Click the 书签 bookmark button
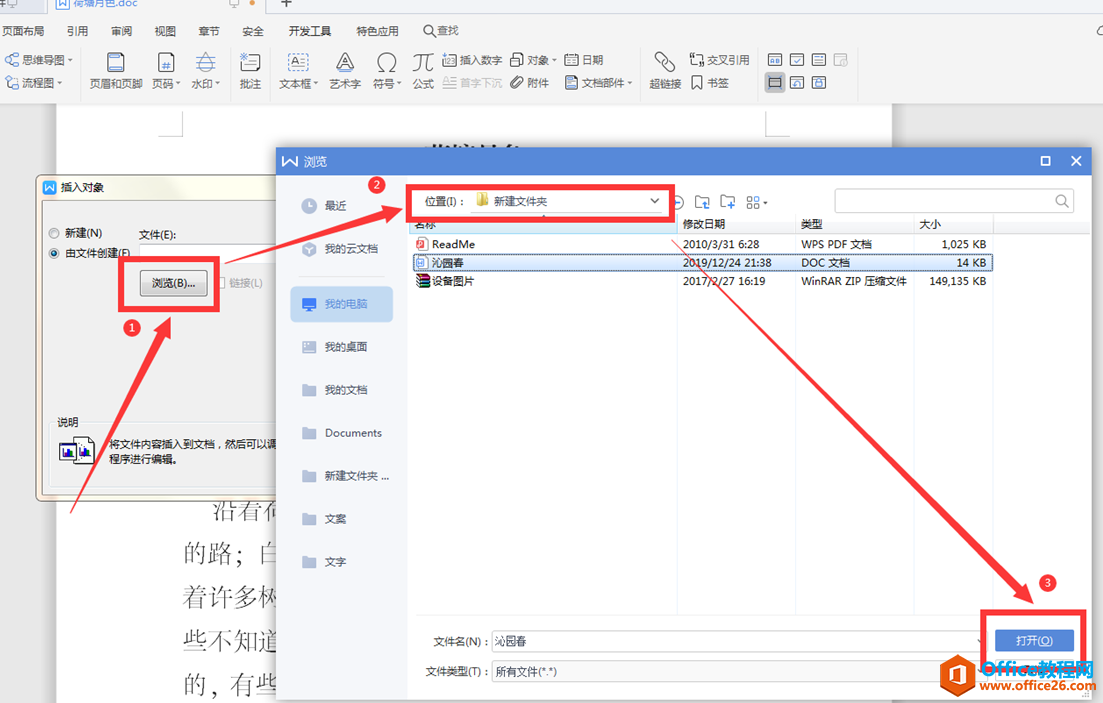The height and width of the screenshot is (703, 1103). coord(710,83)
